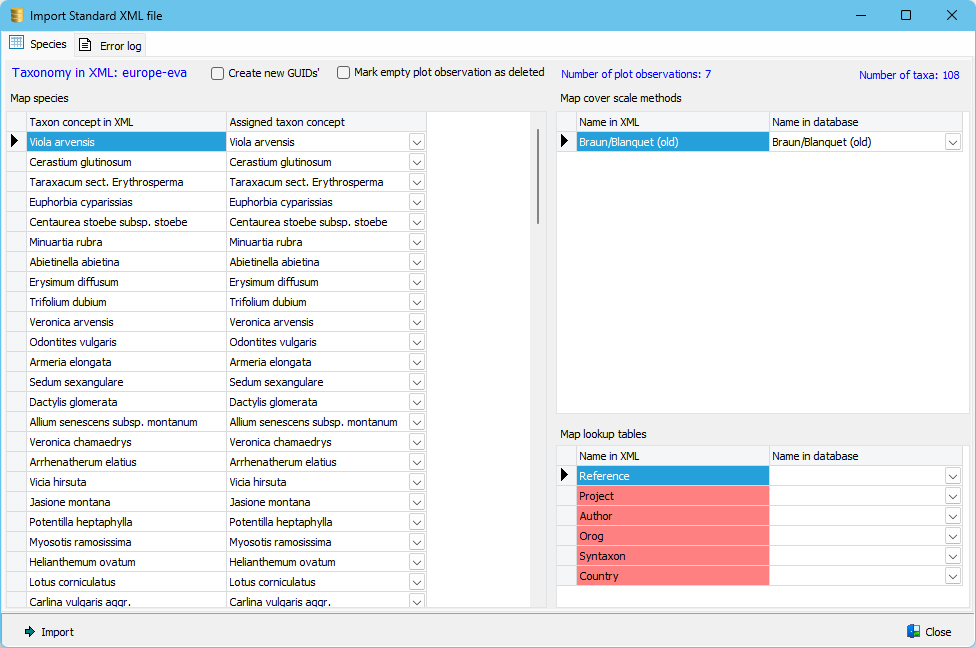Viewport: 976px width, 648px height.
Task: Open assigned taxon dropdown for Cerastium glutinosum
Action: click(x=417, y=162)
